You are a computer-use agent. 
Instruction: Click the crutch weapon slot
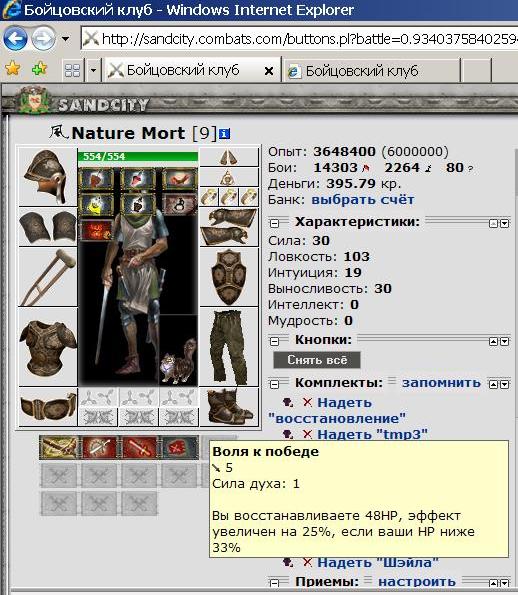48,277
